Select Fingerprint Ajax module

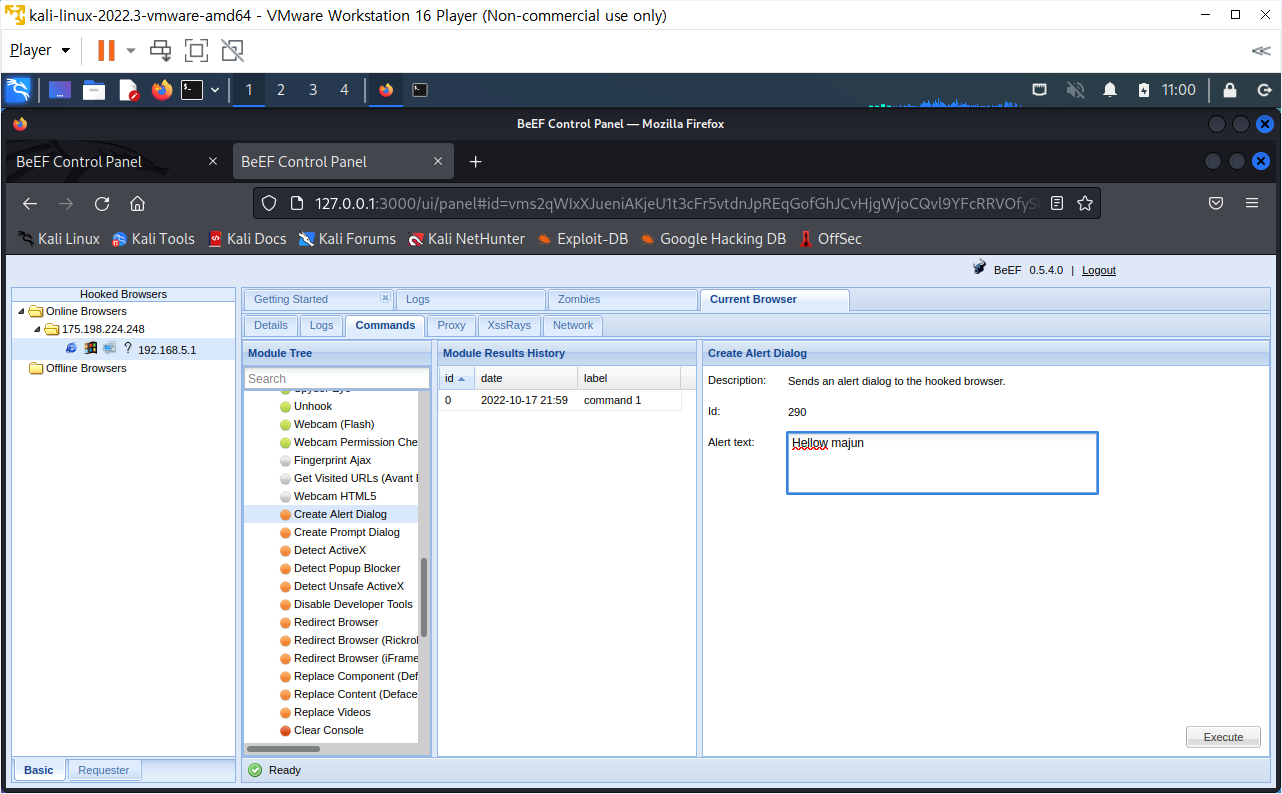(x=332, y=460)
